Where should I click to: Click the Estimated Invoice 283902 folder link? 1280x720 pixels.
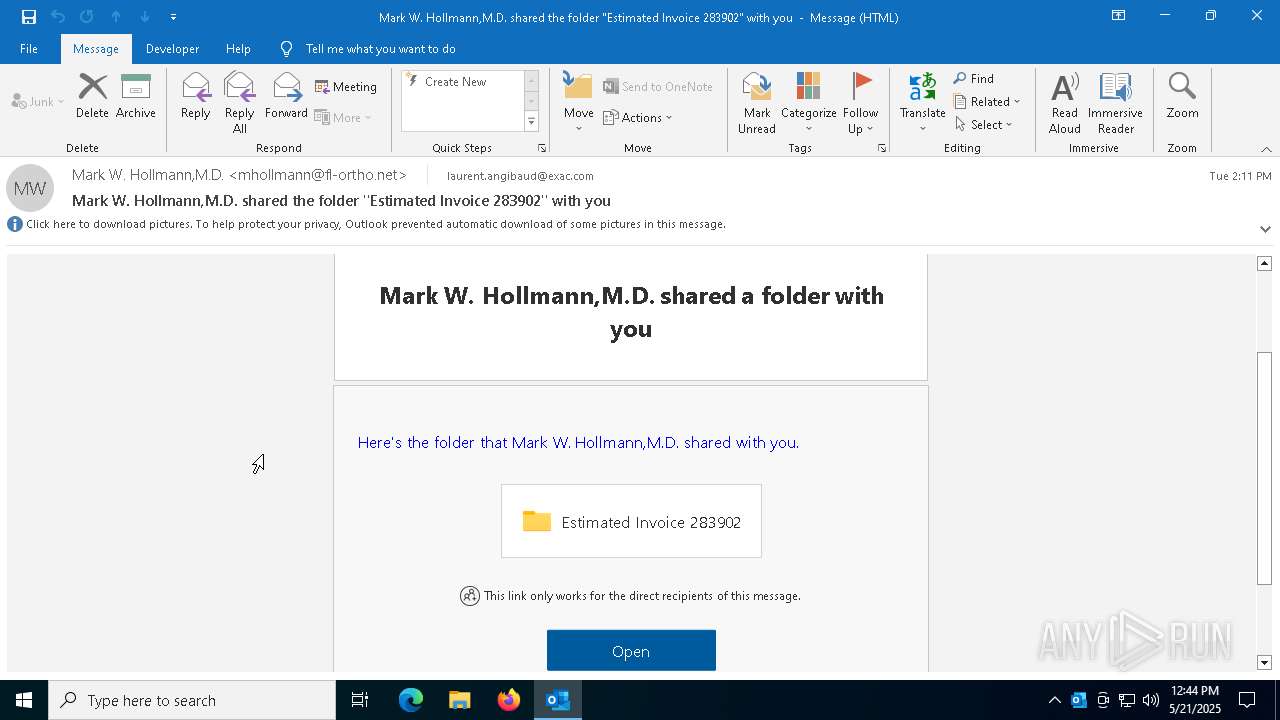pos(631,522)
